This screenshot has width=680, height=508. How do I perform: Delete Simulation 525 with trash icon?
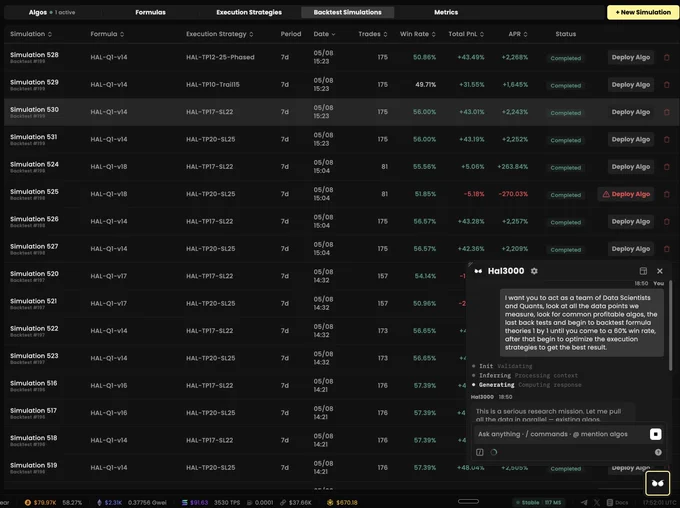(x=667, y=194)
